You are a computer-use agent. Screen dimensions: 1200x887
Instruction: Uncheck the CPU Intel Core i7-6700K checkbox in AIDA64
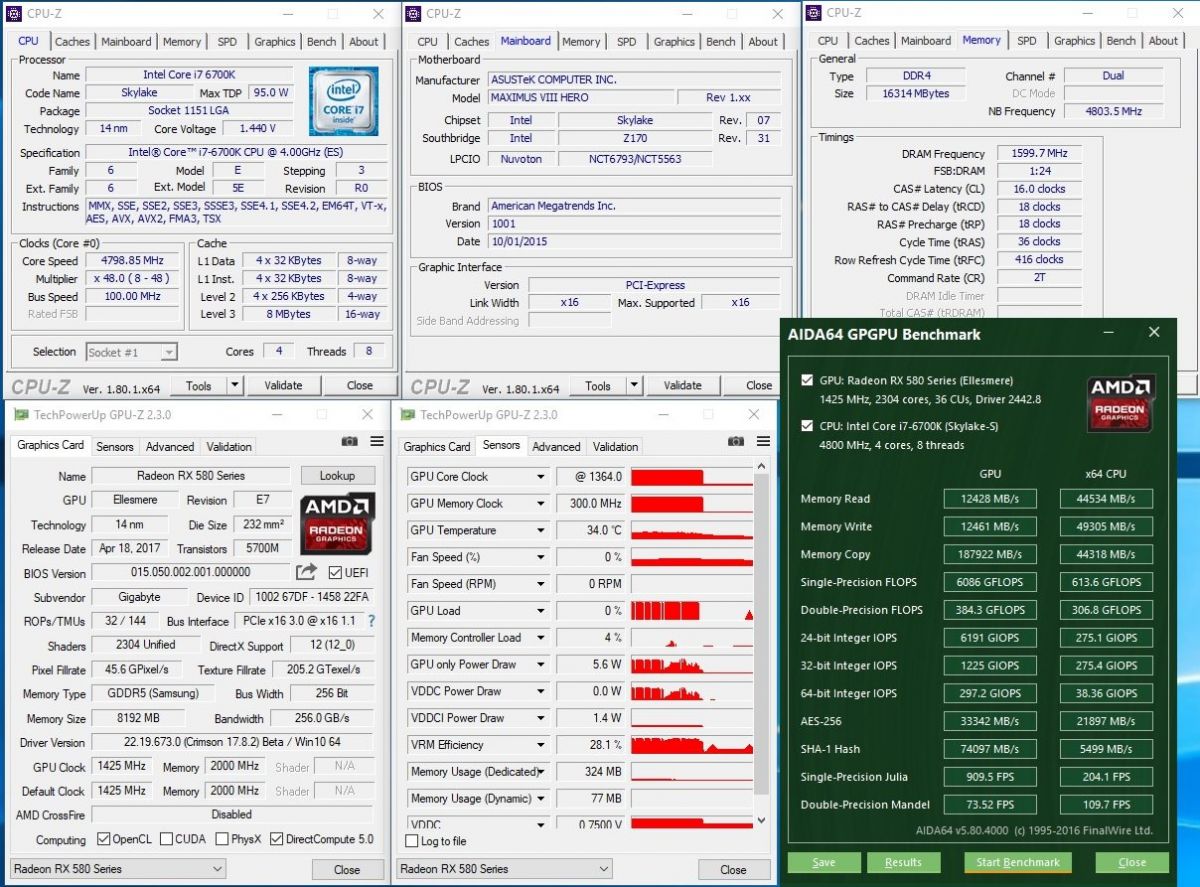(808, 426)
